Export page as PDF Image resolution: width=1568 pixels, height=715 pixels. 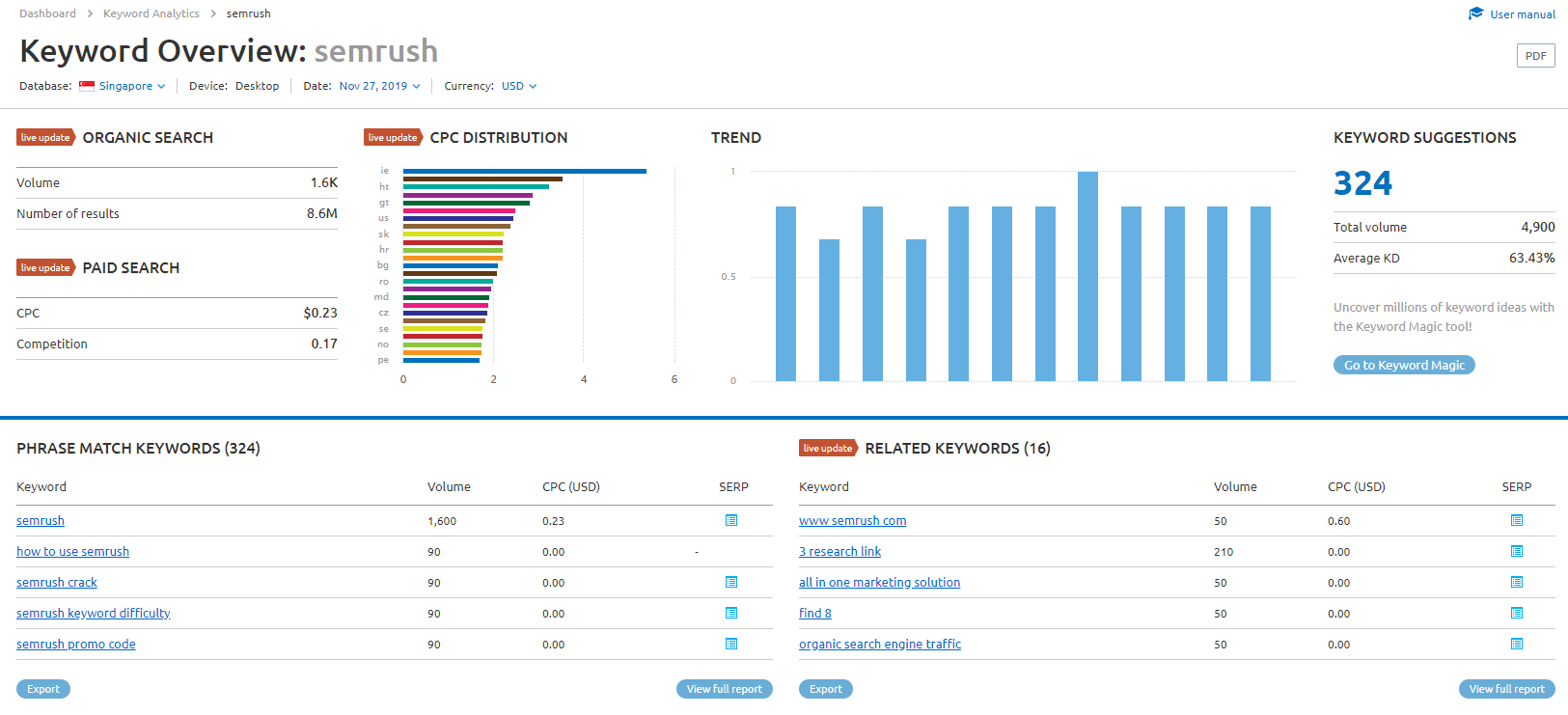pyautogui.click(x=1536, y=56)
